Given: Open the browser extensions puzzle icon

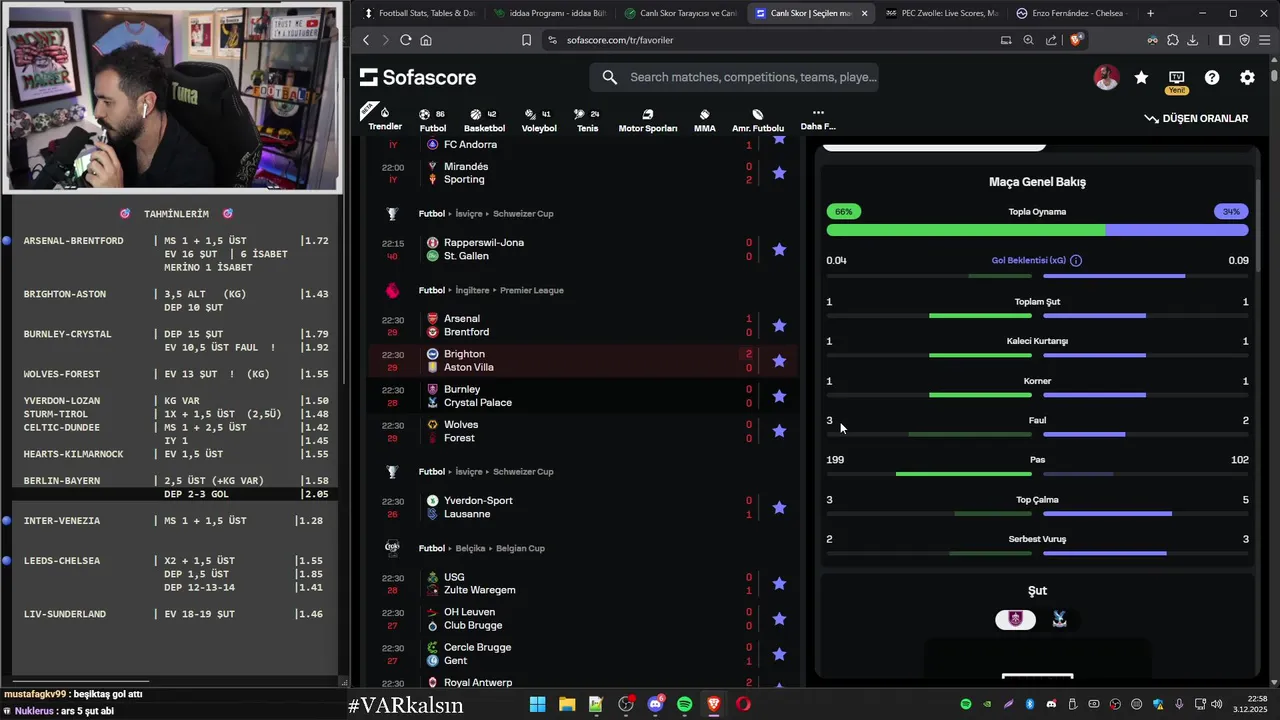Looking at the screenshot, I should tap(1172, 40).
